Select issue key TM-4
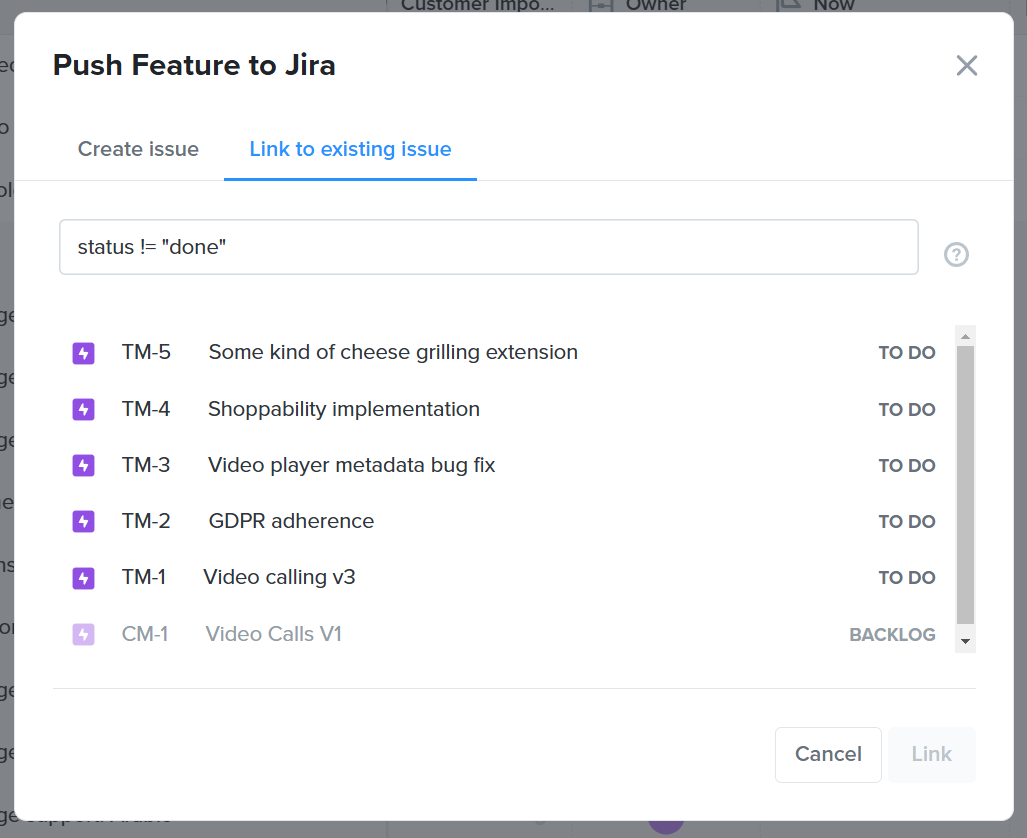 146,409
